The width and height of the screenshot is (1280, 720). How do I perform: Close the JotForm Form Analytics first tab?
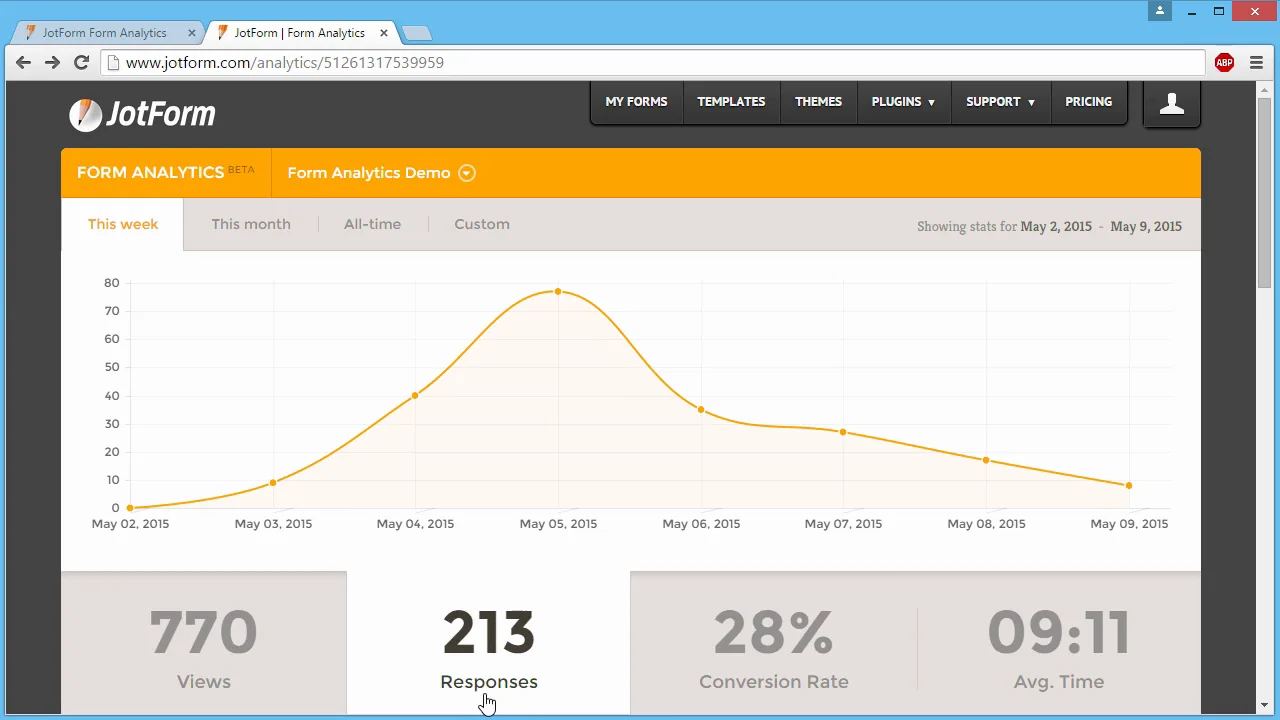click(192, 33)
